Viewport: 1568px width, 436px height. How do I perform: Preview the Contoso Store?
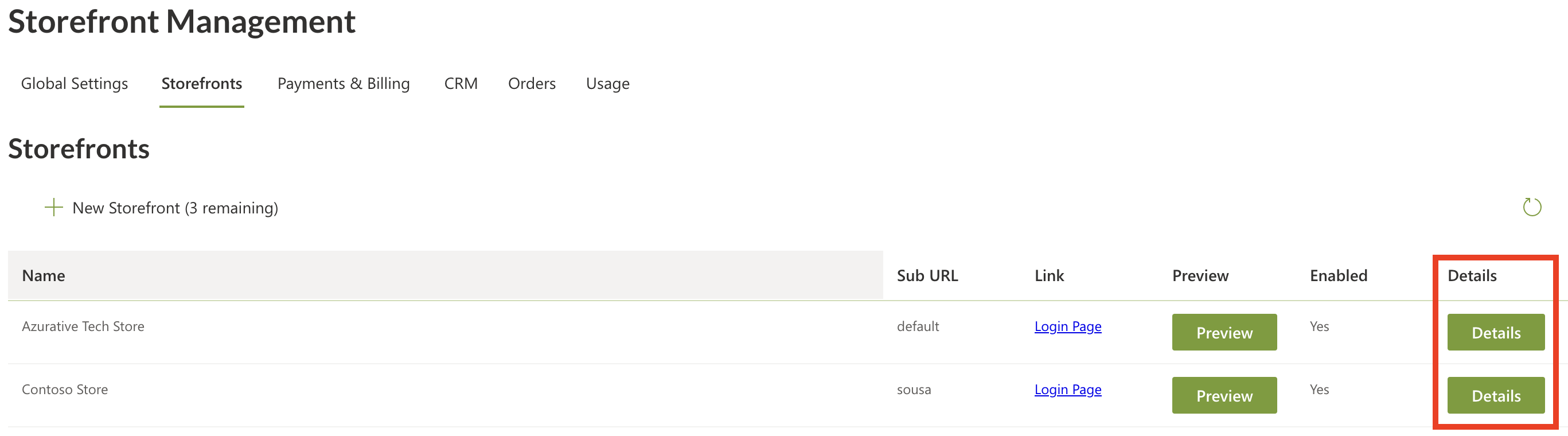pyautogui.click(x=1224, y=395)
